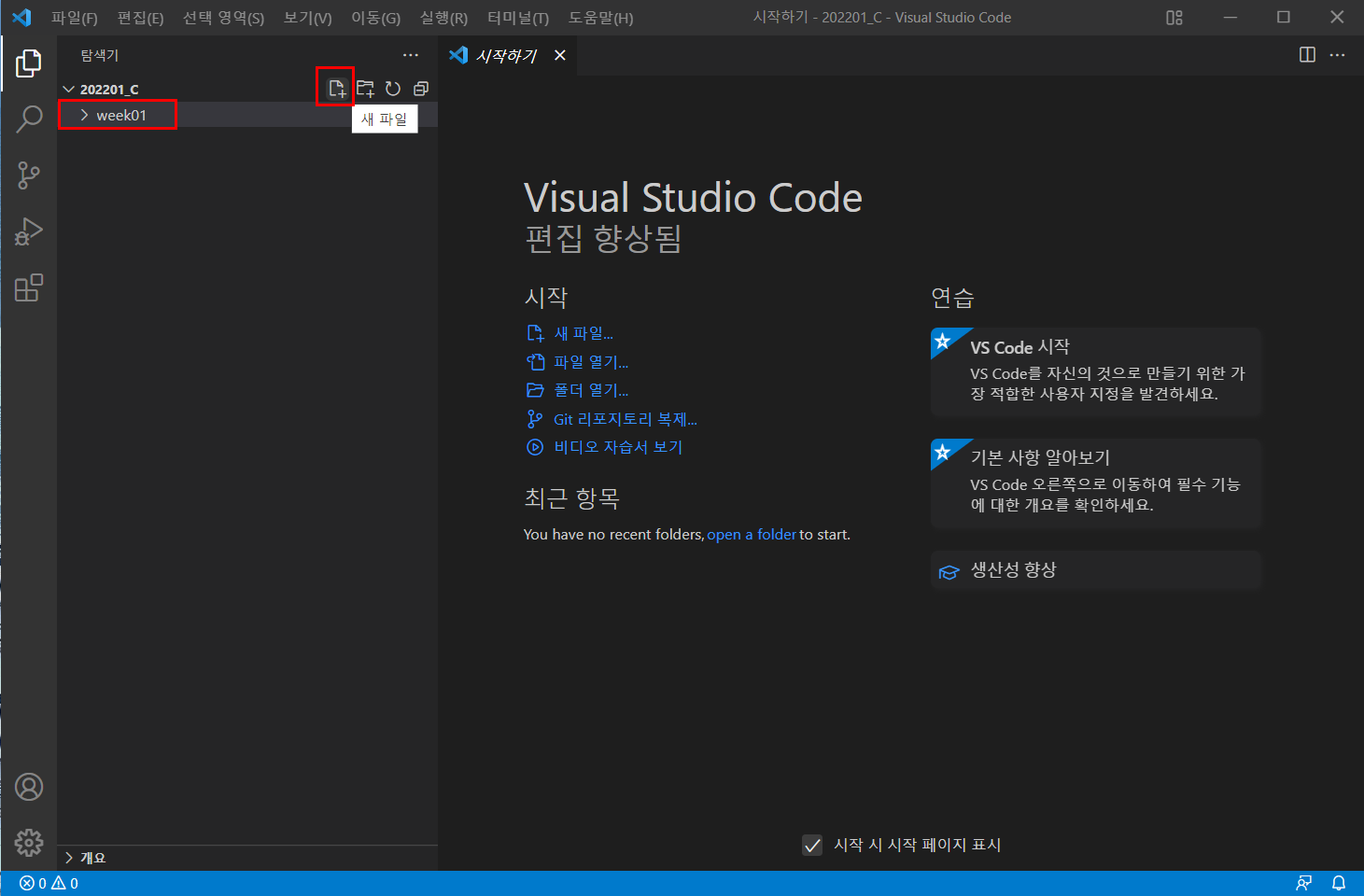Screen dimensions: 1364x896
Task: Click the Git 리포지토리 복제... link
Action: pos(612,419)
